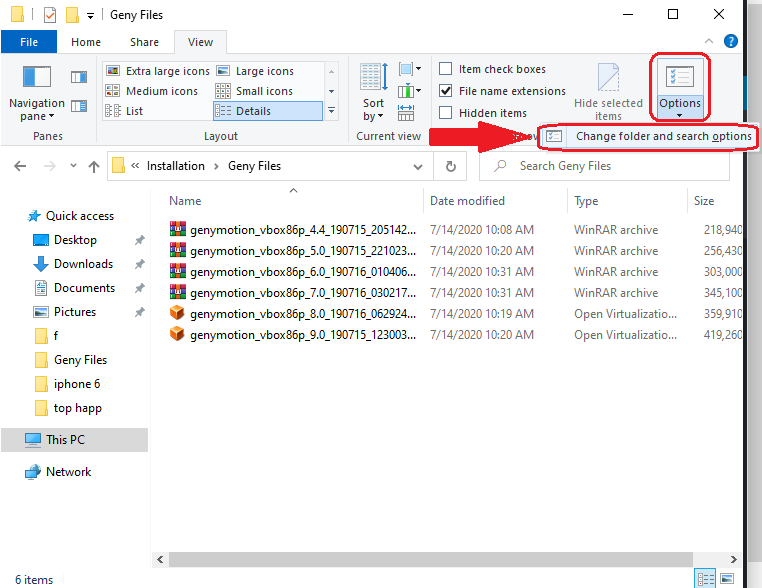Select Large icons layout
The width and height of the screenshot is (762, 588).
(x=255, y=71)
